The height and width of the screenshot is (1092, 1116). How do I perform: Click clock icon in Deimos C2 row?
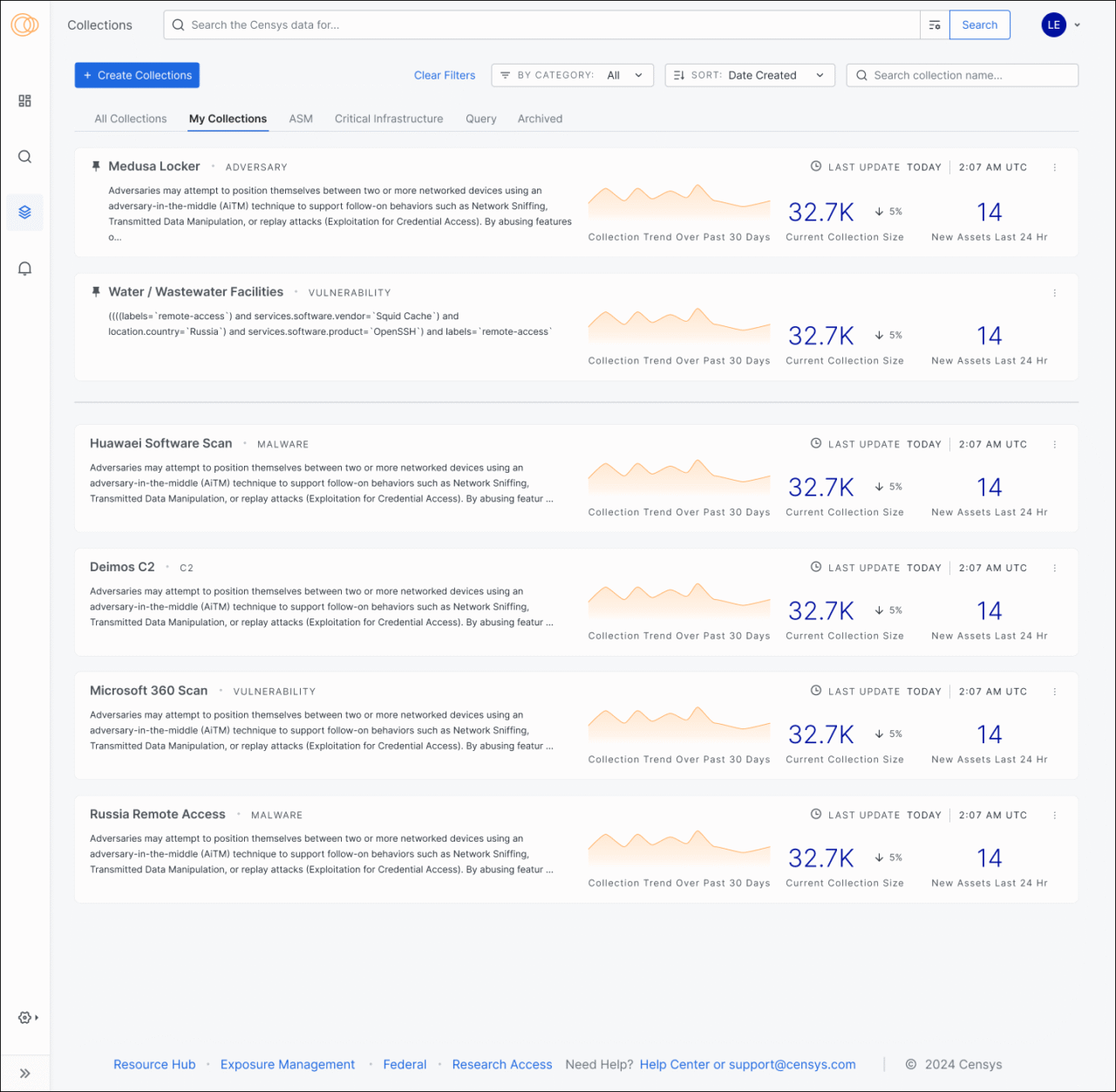(816, 567)
